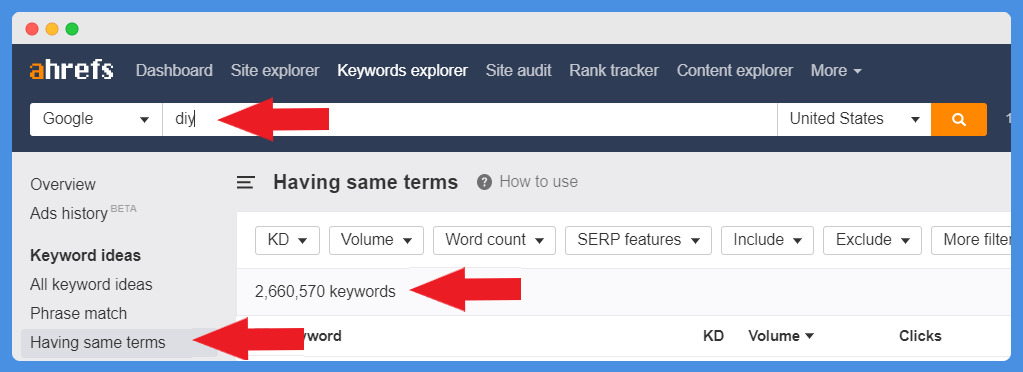Viewport: 1023px width, 372px height.
Task: Click the keyword search input containing diy
Action: [x=470, y=119]
